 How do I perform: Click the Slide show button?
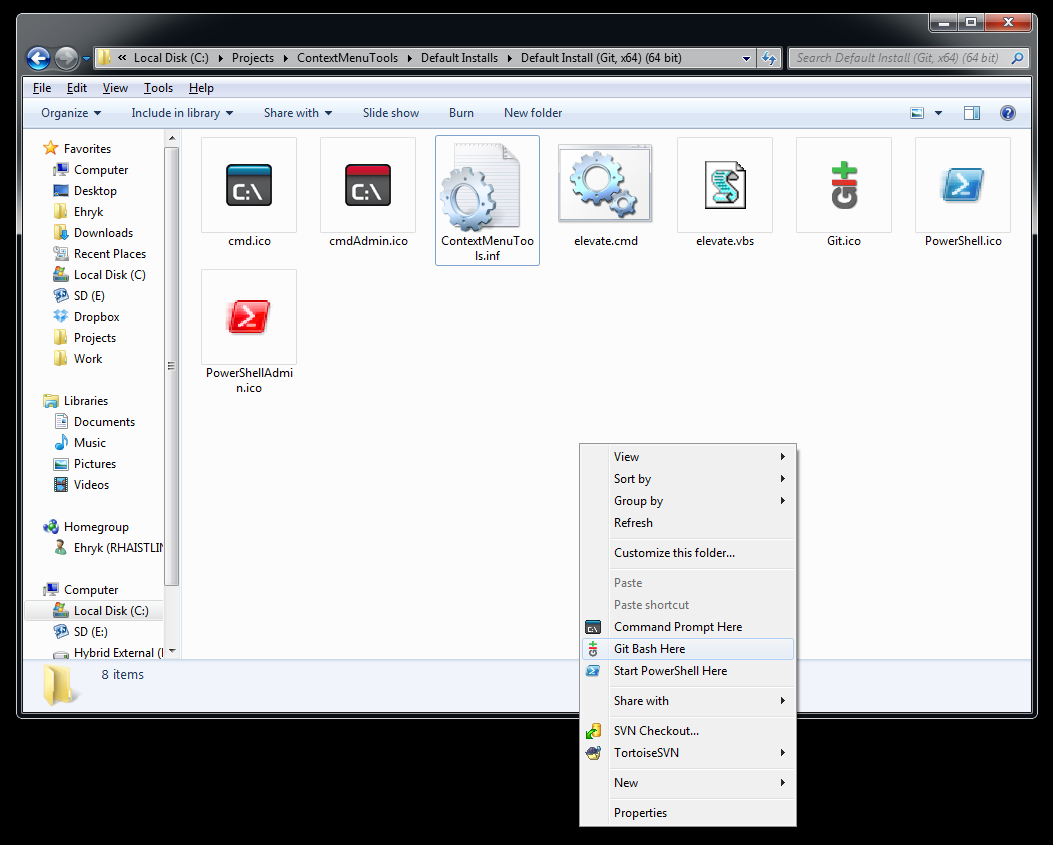coord(391,113)
